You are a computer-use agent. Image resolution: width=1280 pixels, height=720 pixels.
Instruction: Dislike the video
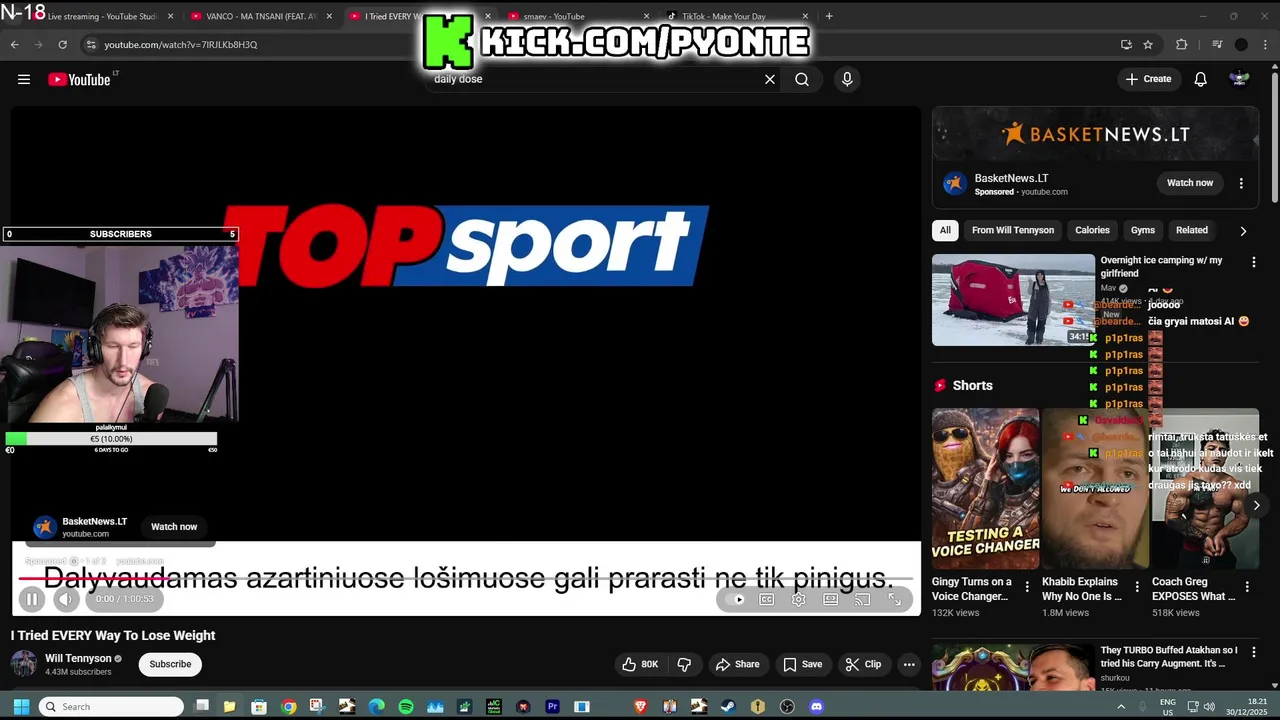tap(684, 664)
